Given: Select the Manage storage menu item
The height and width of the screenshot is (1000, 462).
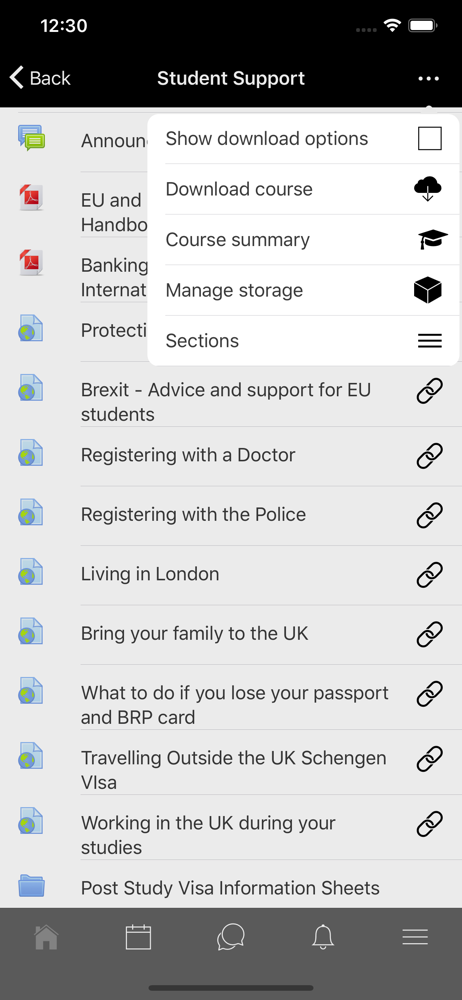Looking at the screenshot, I should click(x=303, y=290).
